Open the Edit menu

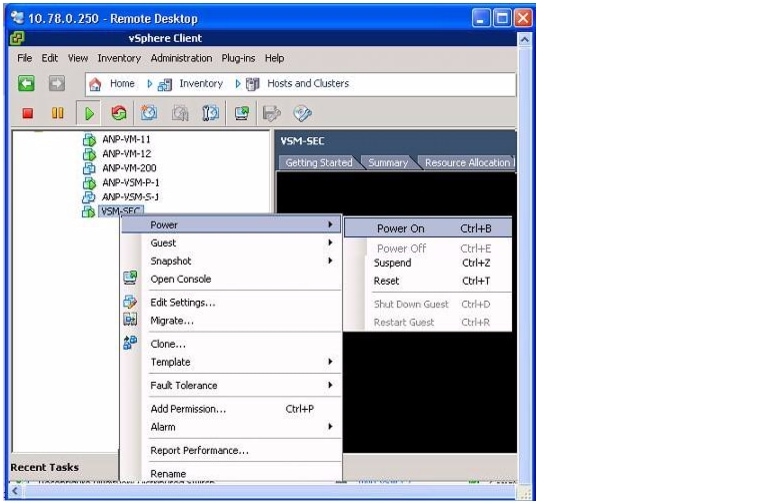click(x=49, y=58)
